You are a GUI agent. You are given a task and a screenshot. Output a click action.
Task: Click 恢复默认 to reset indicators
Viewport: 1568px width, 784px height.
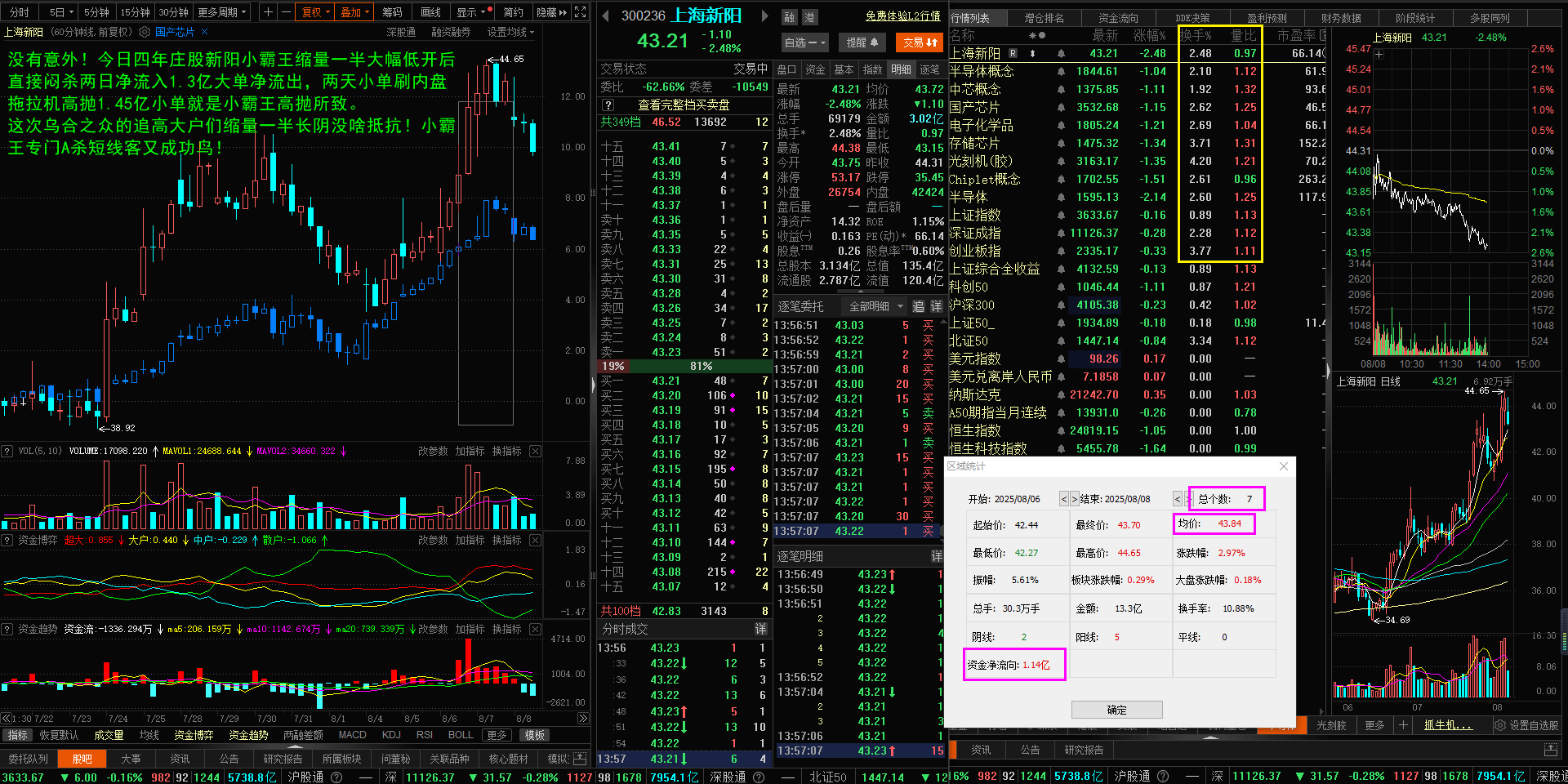click(x=59, y=735)
